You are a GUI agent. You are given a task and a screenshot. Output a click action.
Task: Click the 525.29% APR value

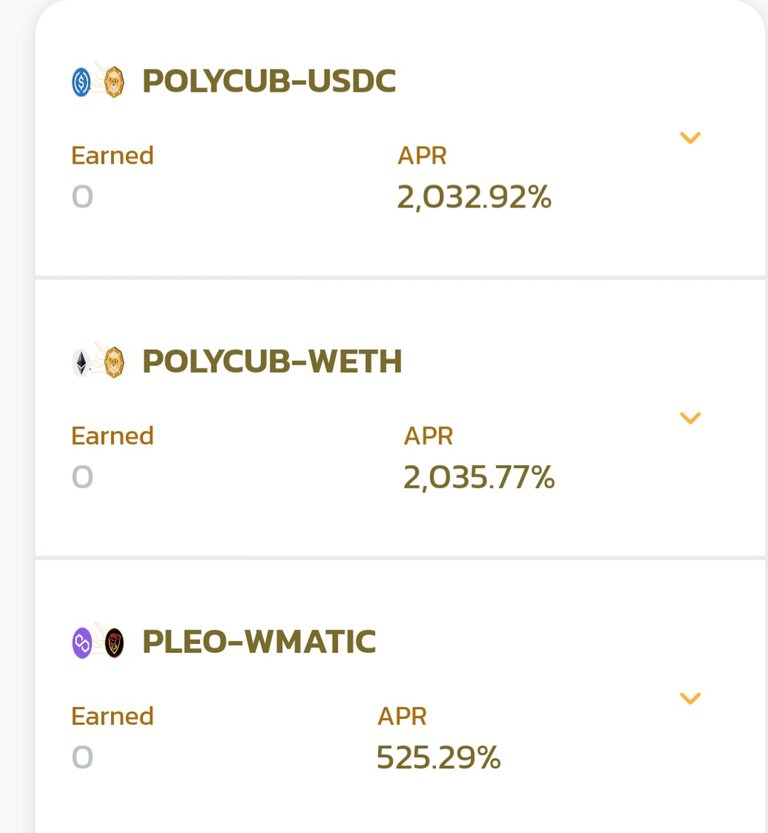438,758
